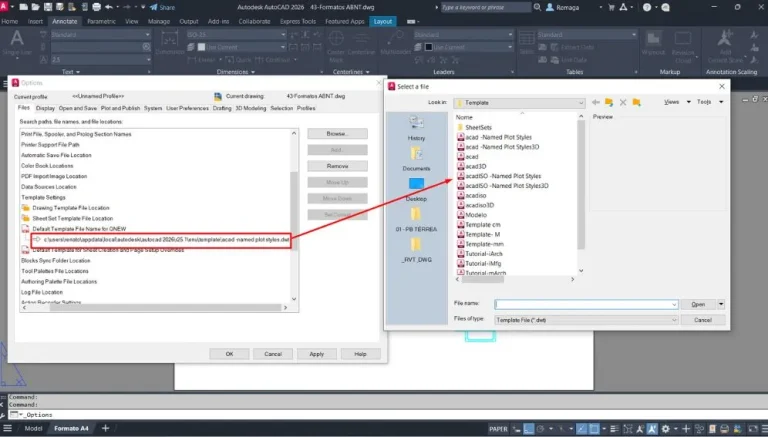
Task: Click the Remove button in Options
Action: (x=337, y=166)
